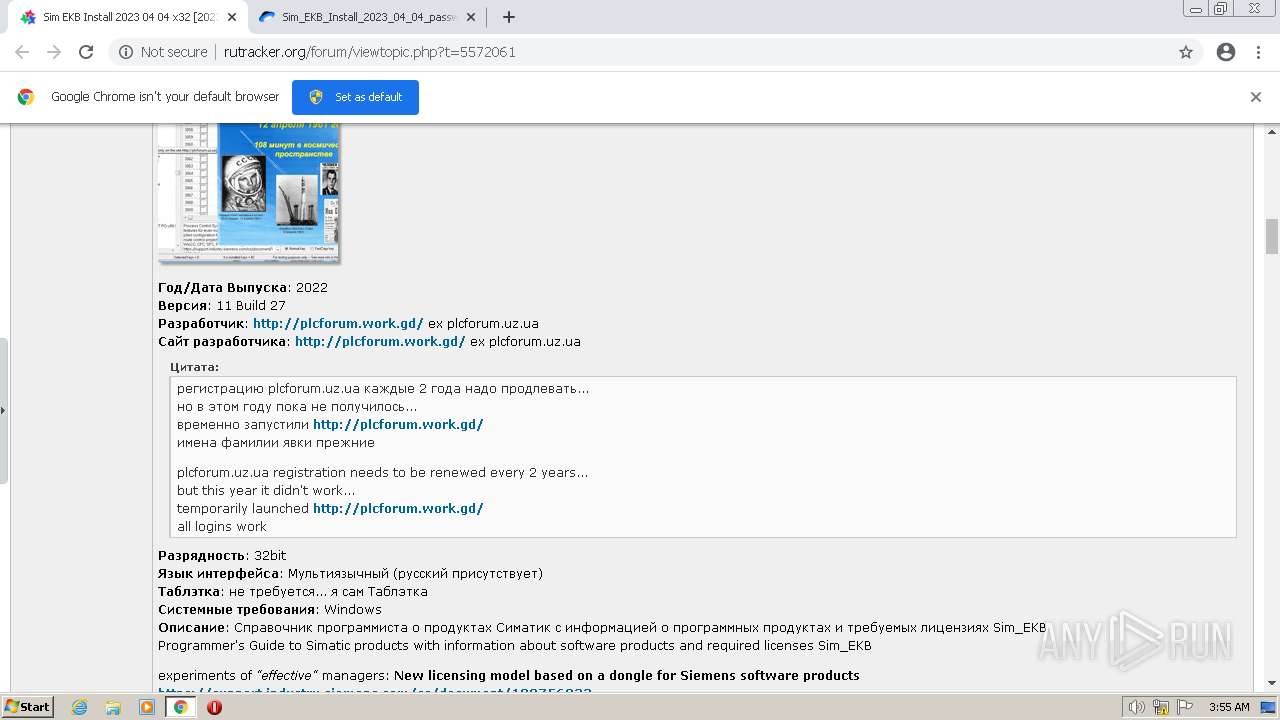Click the all logins work text

(x=222, y=526)
